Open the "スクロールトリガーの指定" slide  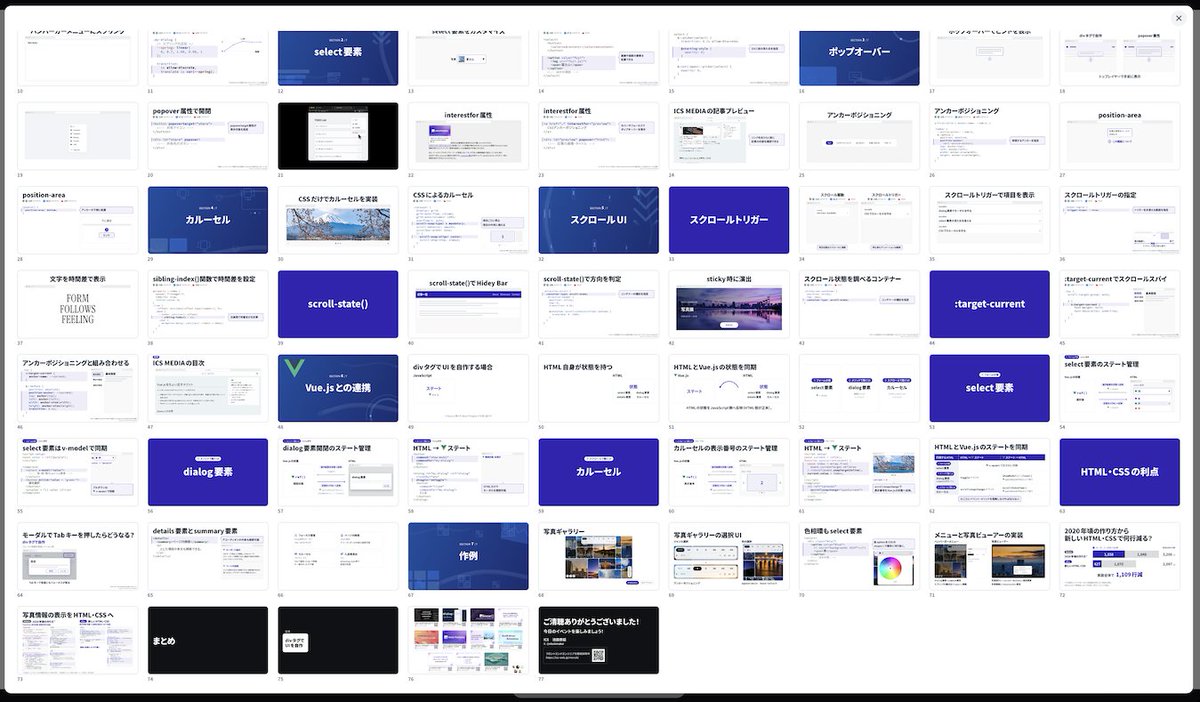(x=1120, y=220)
